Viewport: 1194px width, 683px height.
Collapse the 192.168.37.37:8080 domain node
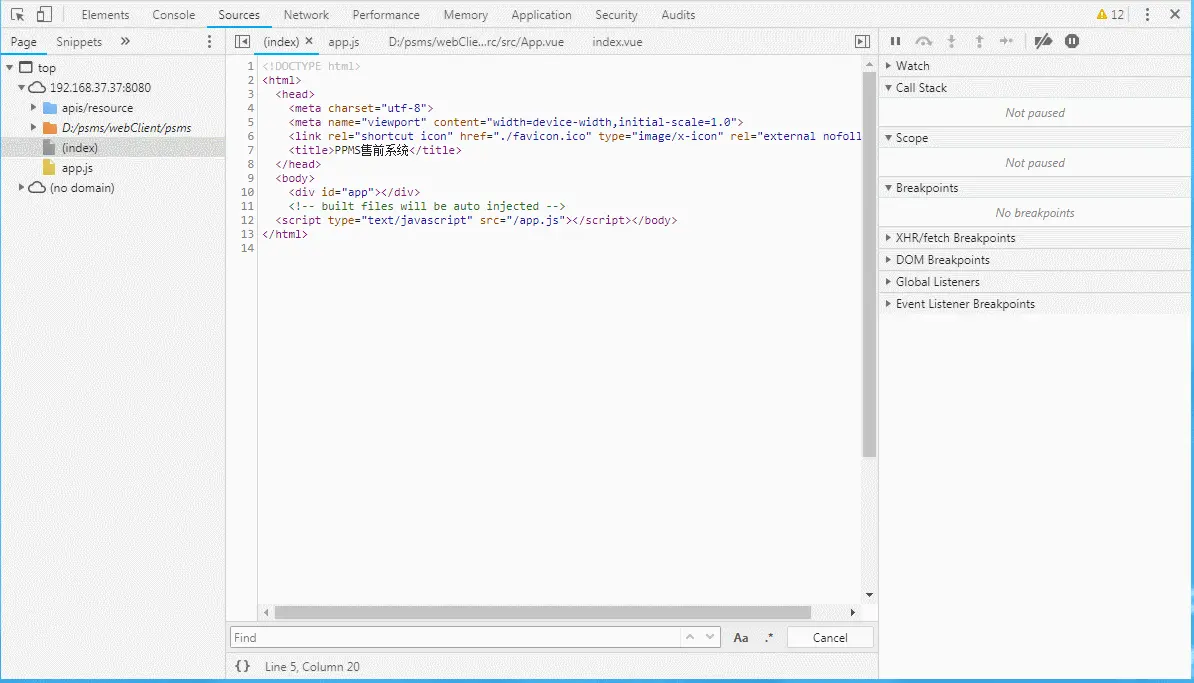tap(21, 88)
